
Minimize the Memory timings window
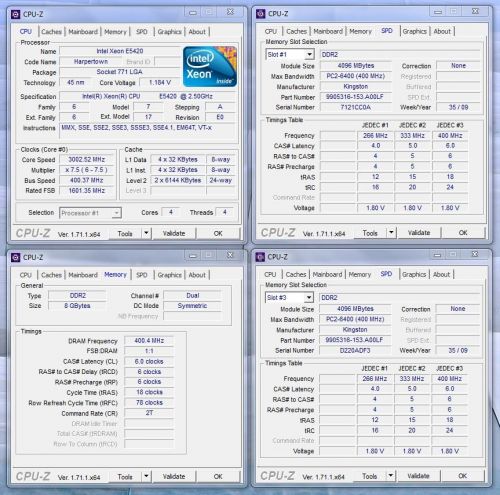193,255
